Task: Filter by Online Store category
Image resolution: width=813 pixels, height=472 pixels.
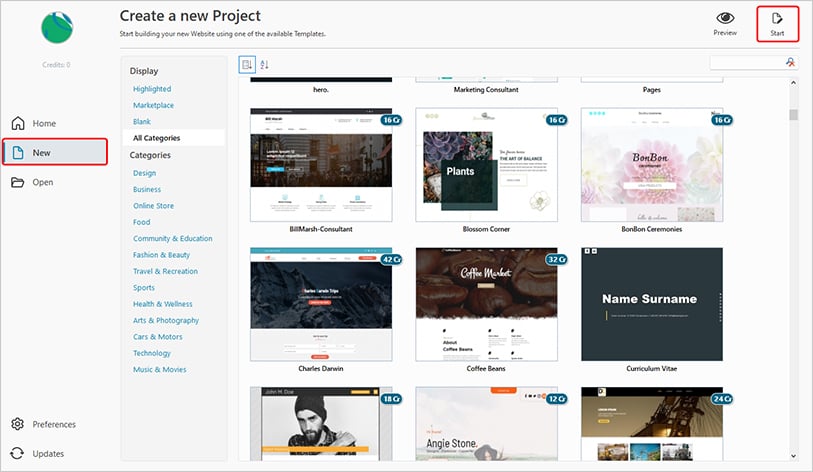Action: 153,205
